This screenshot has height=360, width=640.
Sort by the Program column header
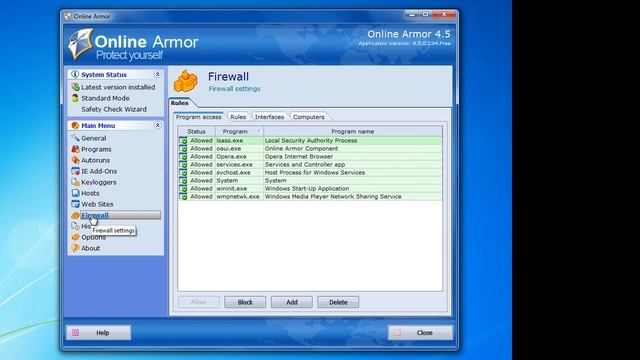coord(239,131)
